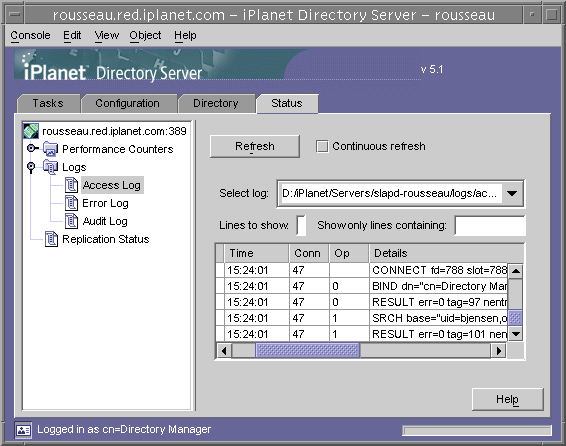Click the log table scroll up arrow
The width and height of the screenshot is (566, 446).
pos(515,271)
